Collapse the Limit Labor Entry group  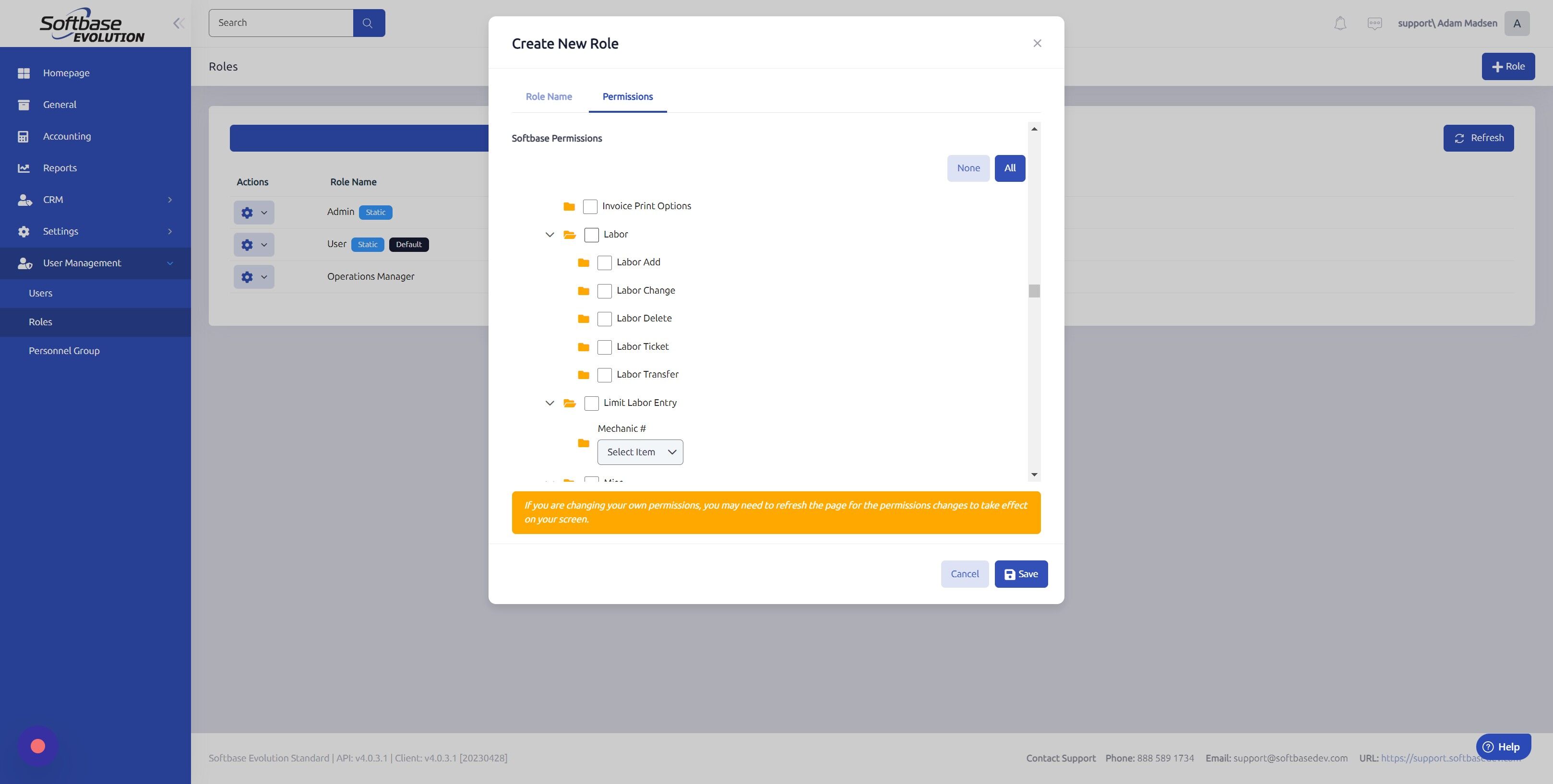(x=549, y=403)
